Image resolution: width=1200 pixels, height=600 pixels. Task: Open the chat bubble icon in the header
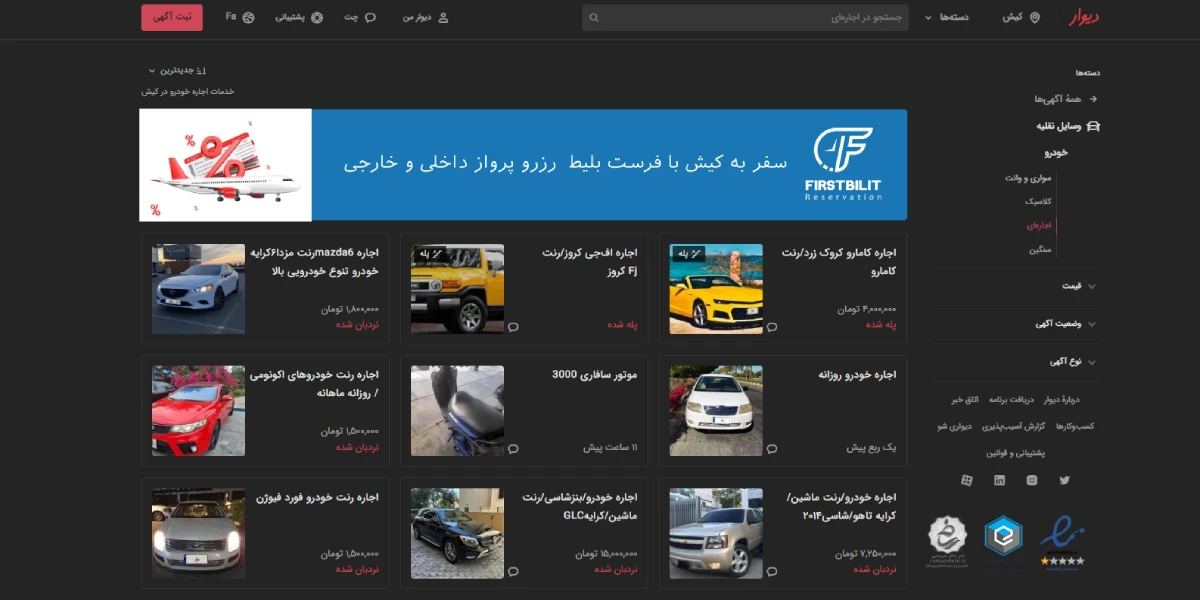click(370, 17)
